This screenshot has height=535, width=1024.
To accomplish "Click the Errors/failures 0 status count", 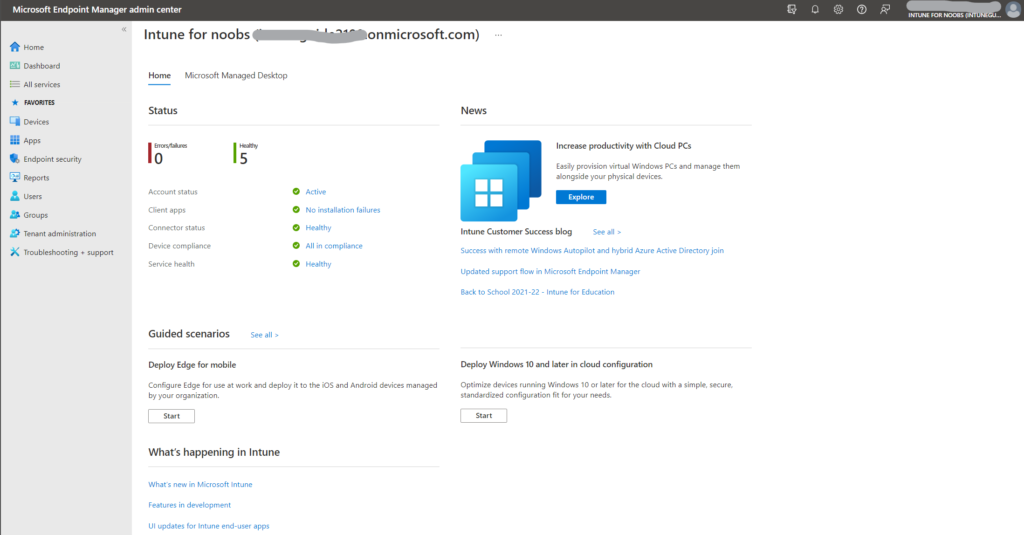I will pos(168,154).
